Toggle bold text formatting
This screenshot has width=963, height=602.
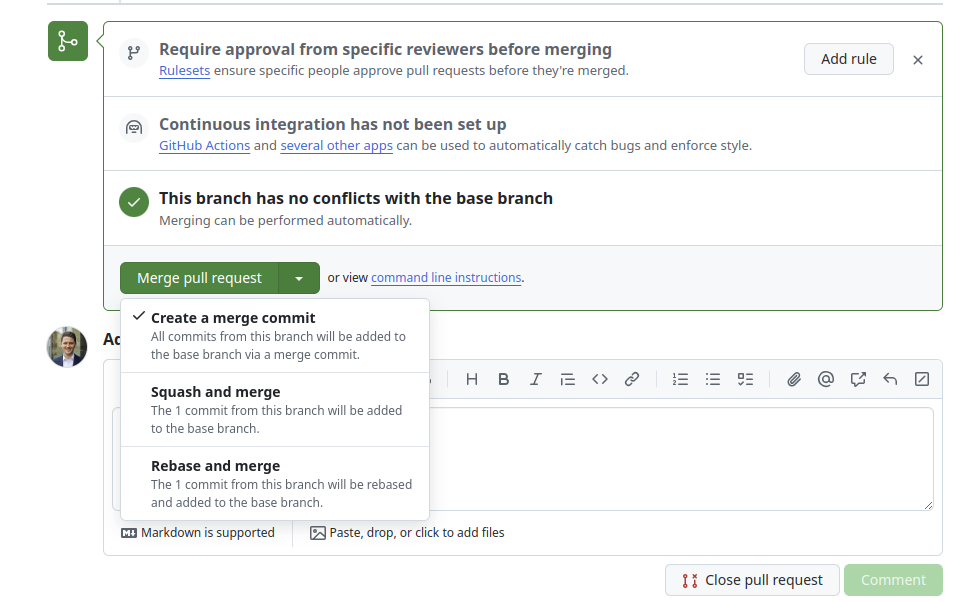click(x=504, y=379)
